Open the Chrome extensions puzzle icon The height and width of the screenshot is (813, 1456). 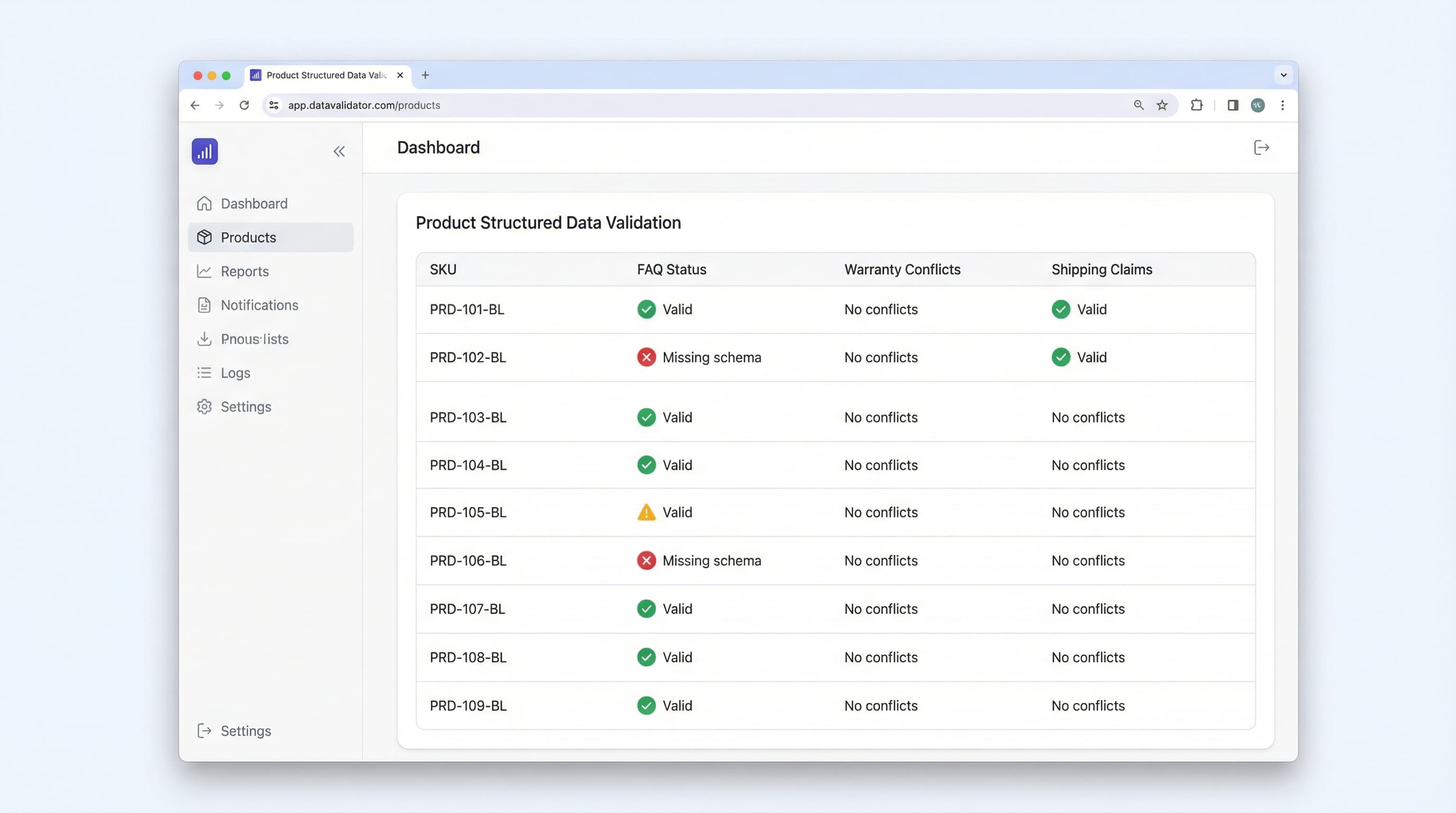tap(1197, 105)
